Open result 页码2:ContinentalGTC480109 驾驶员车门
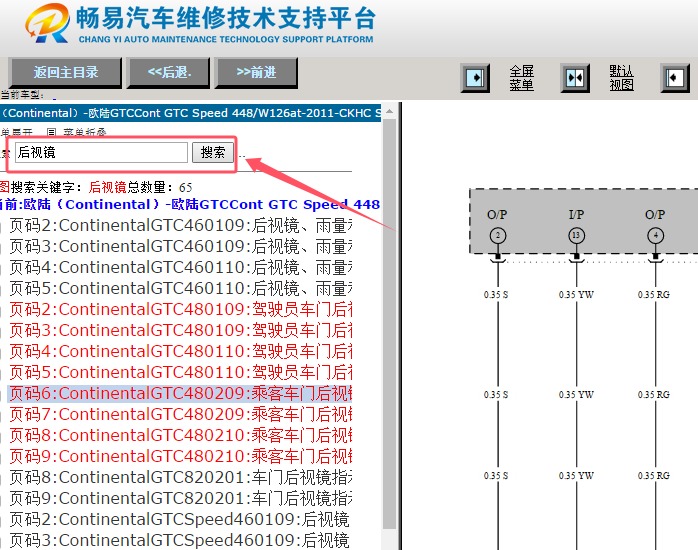The image size is (698, 550). 180,309
